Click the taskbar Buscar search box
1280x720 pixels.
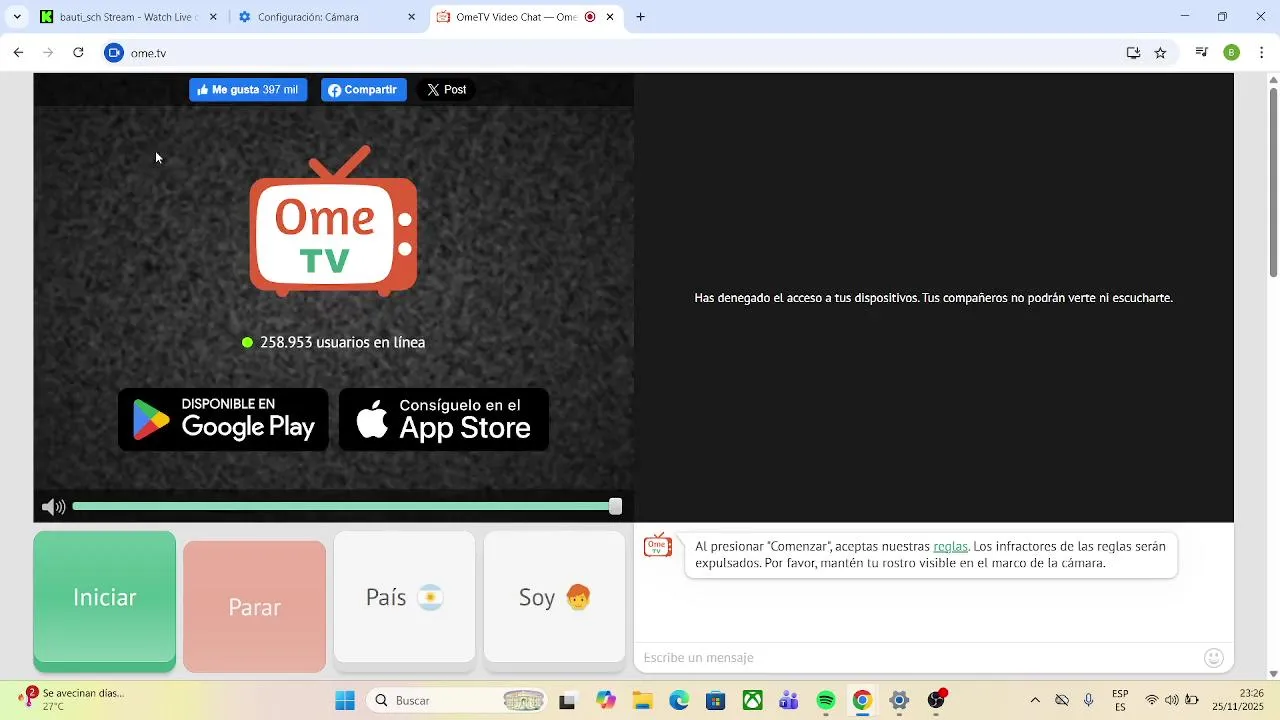458,701
